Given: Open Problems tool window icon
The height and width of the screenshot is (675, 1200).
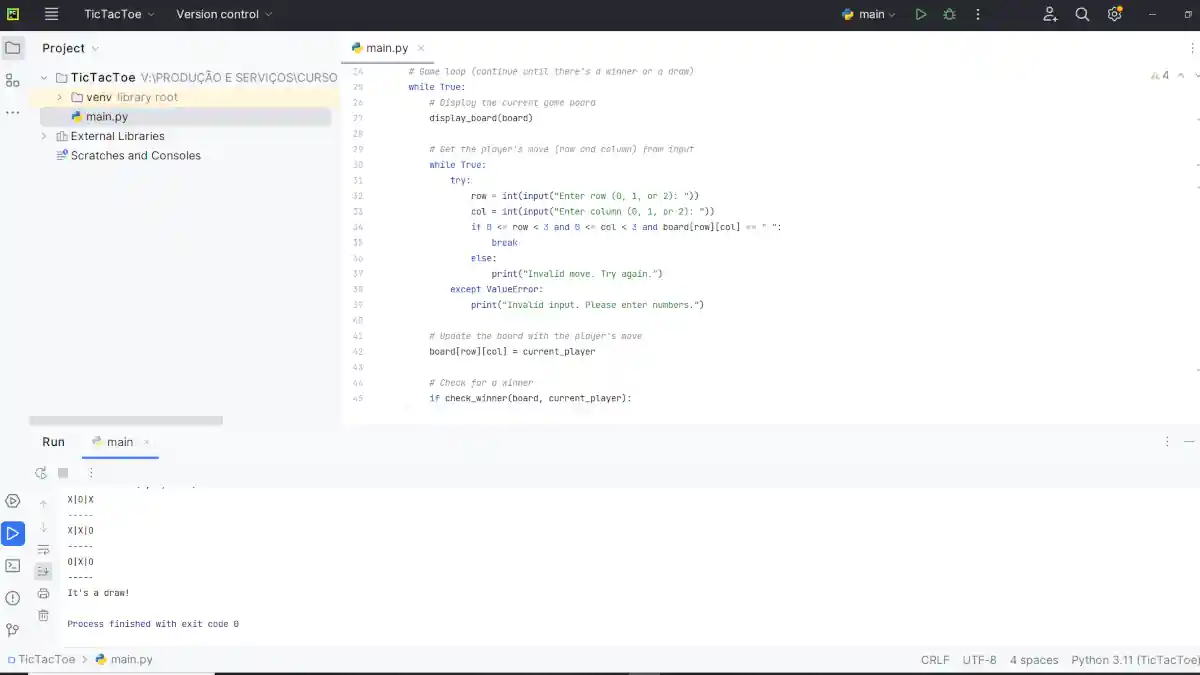Looking at the screenshot, I should (x=13, y=598).
